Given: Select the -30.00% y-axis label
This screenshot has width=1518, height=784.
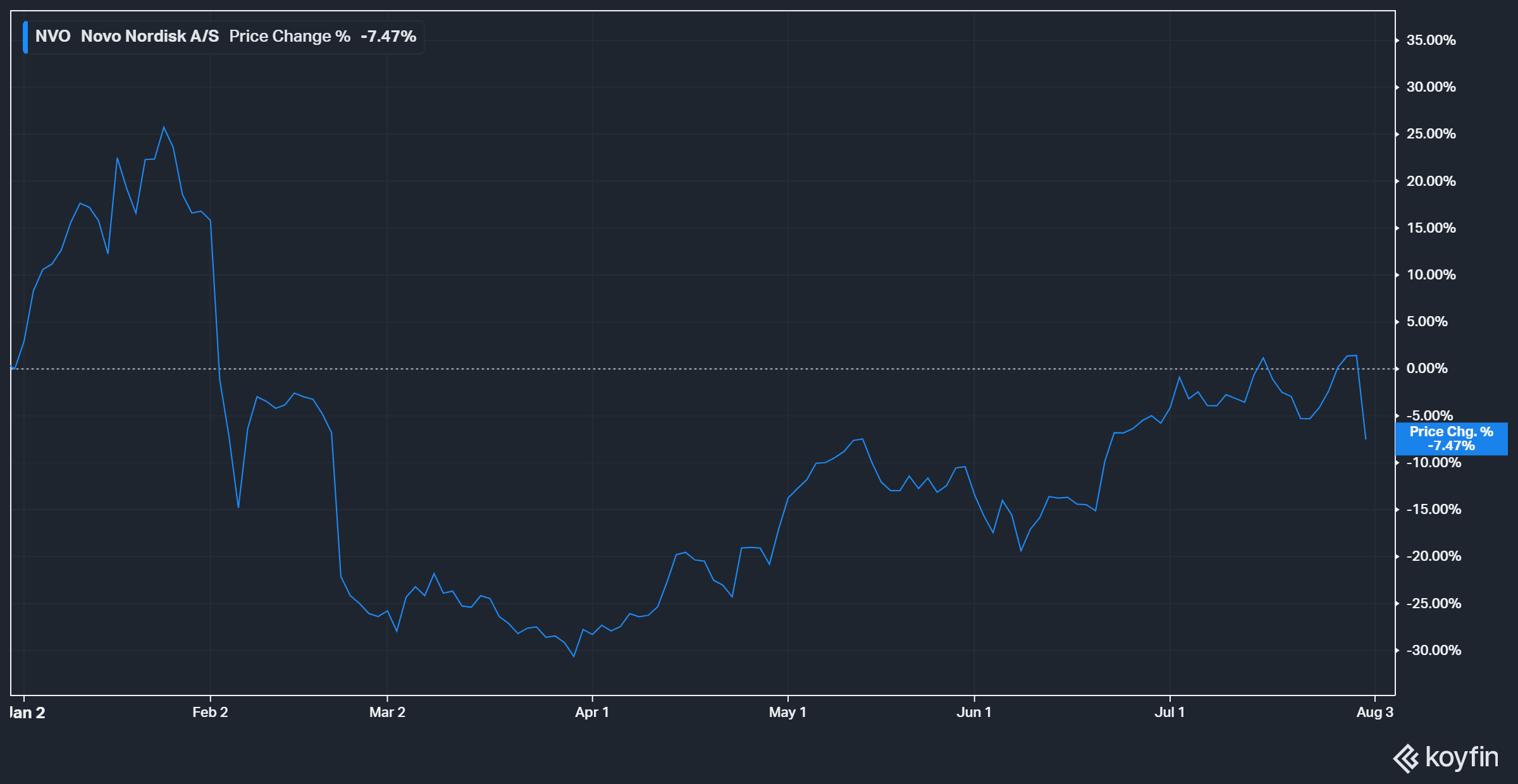Looking at the screenshot, I should (x=1434, y=651).
